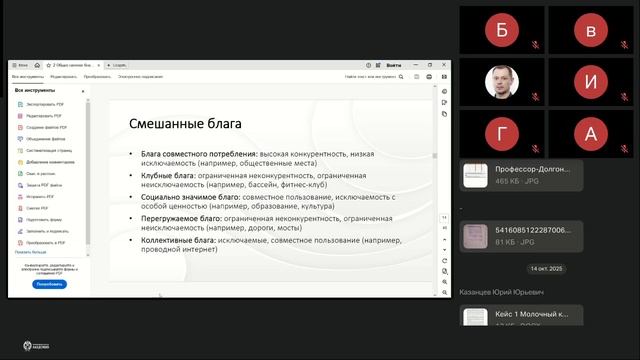Click the Войти sign-in button
The image size is (640, 360).
pyautogui.click(x=393, y=65)
